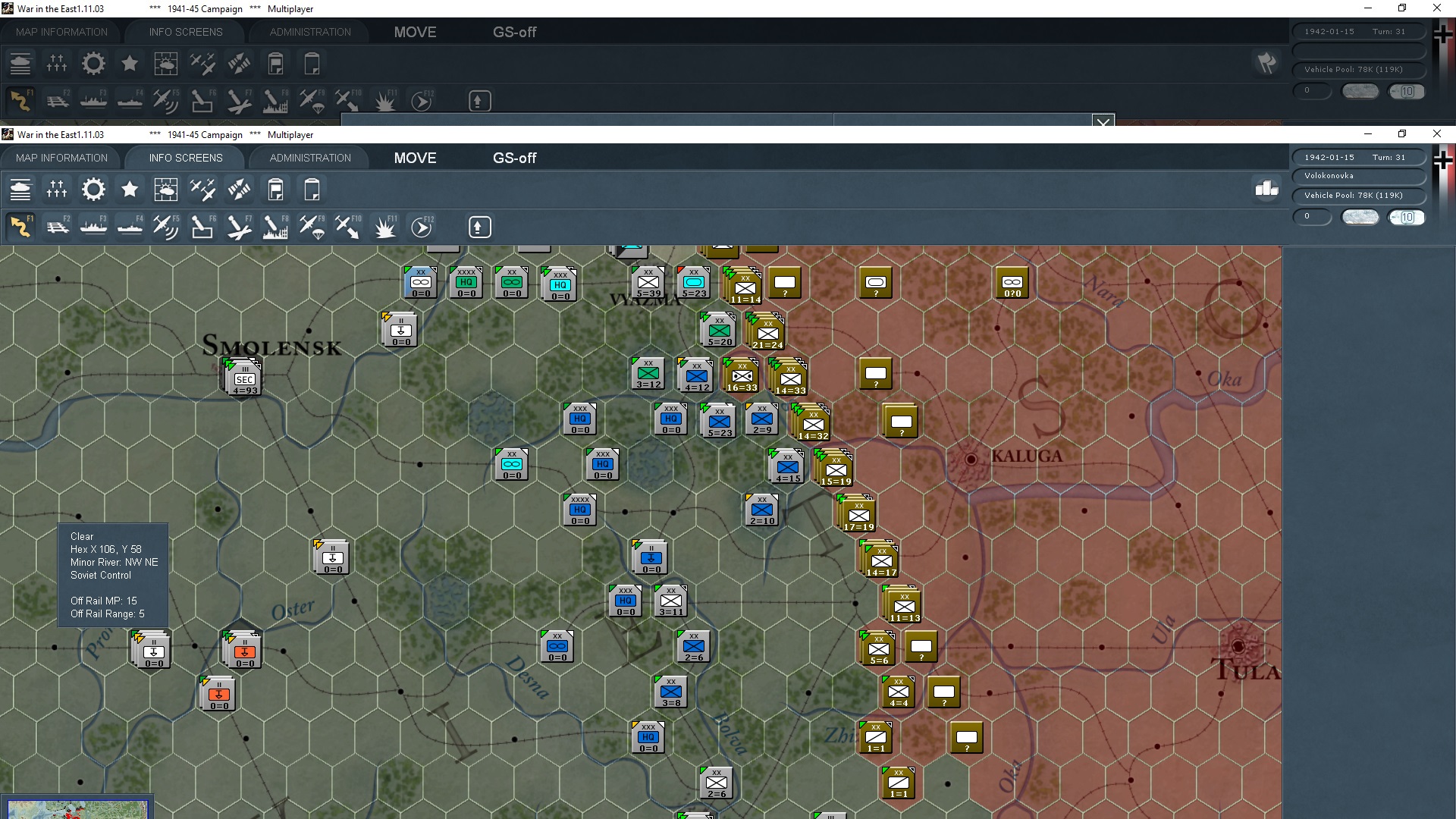Open Info Screens tab in the back window
This screenshot has width=1456, height=819.
[186, 32]
